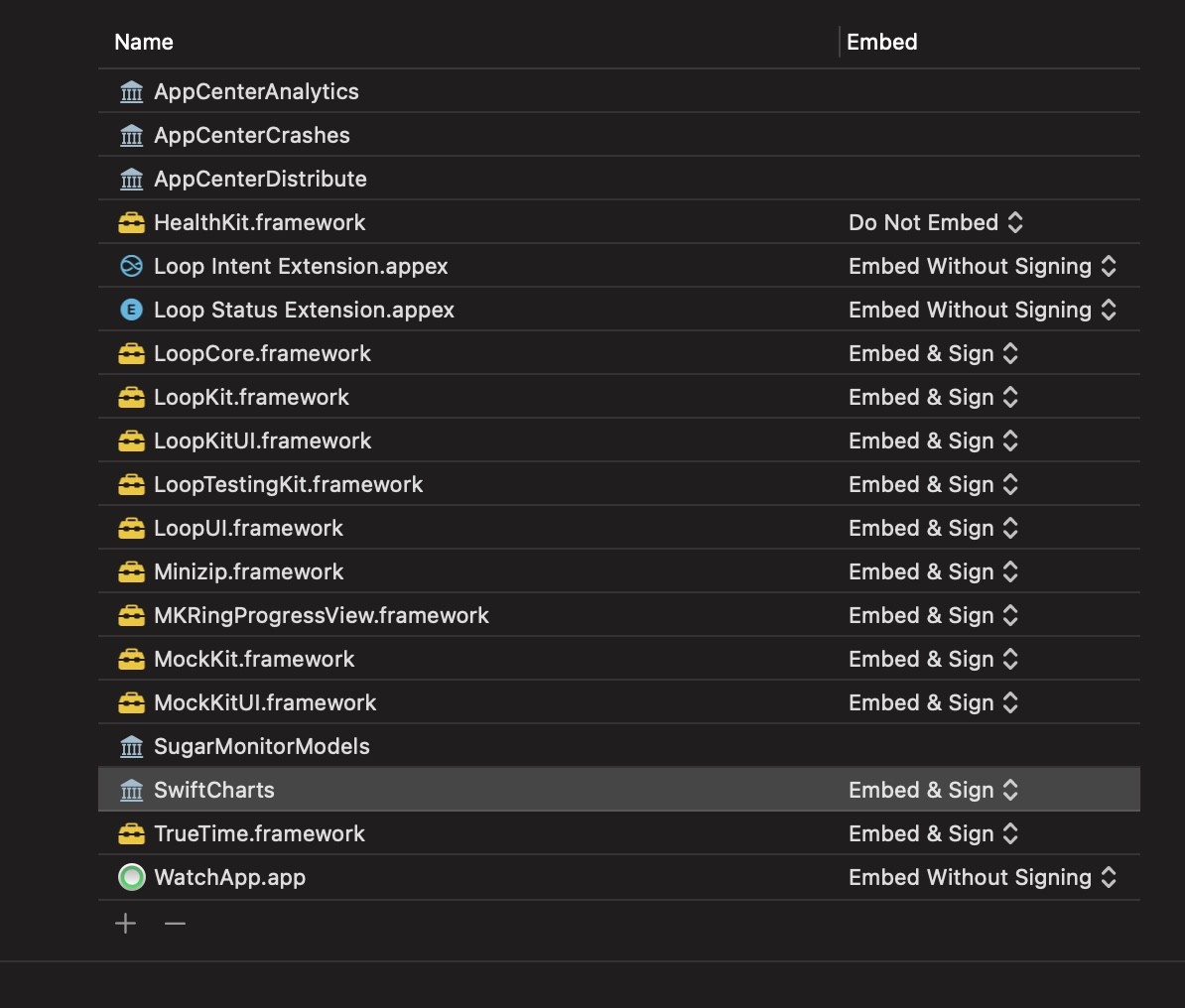Select the SwiftCharts name text
This screenshot has width=1185, height=1008.
tap(214, 791)
